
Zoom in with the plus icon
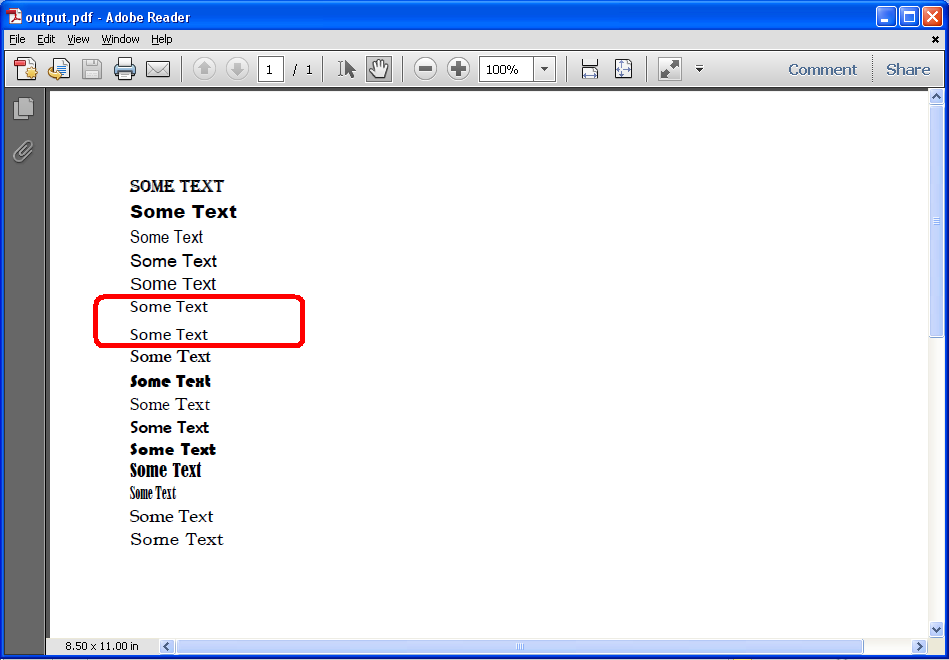pyautogui.click(x=457, y=69)
